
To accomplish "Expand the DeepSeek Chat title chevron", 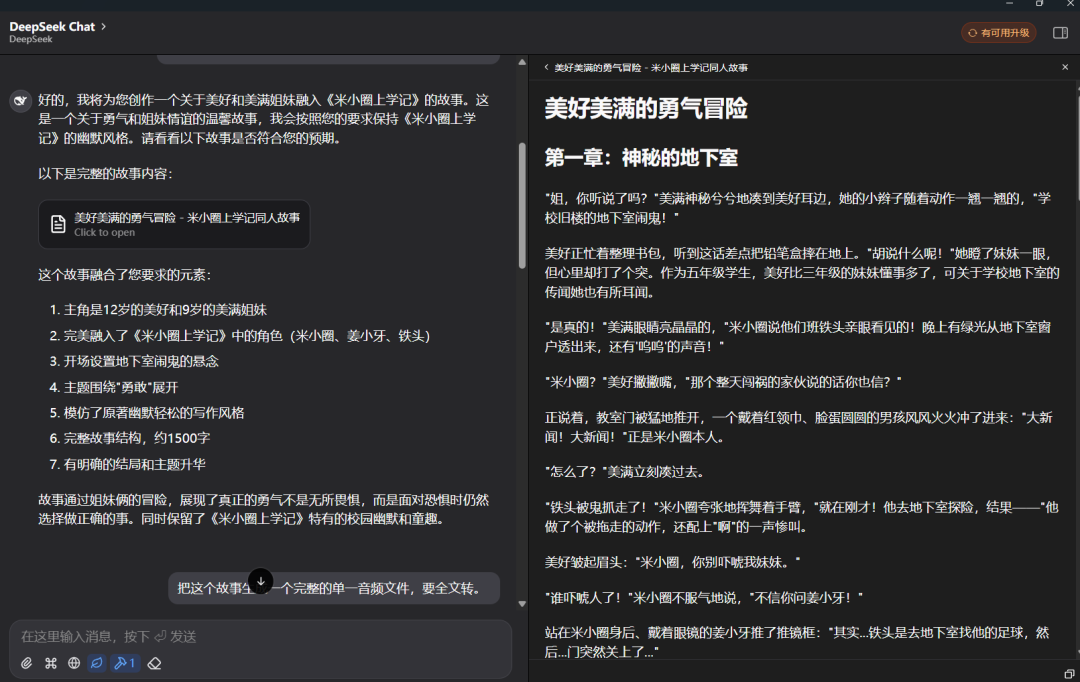I will click(x=104, y=26).
